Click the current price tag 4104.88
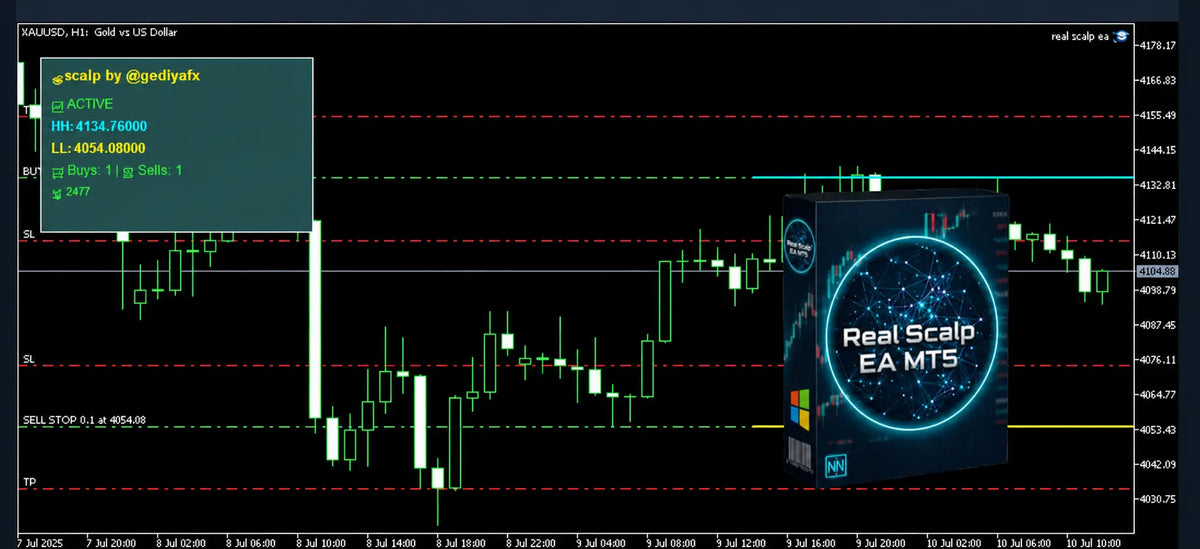1200x549 pixels. [x=1157, y=271]
